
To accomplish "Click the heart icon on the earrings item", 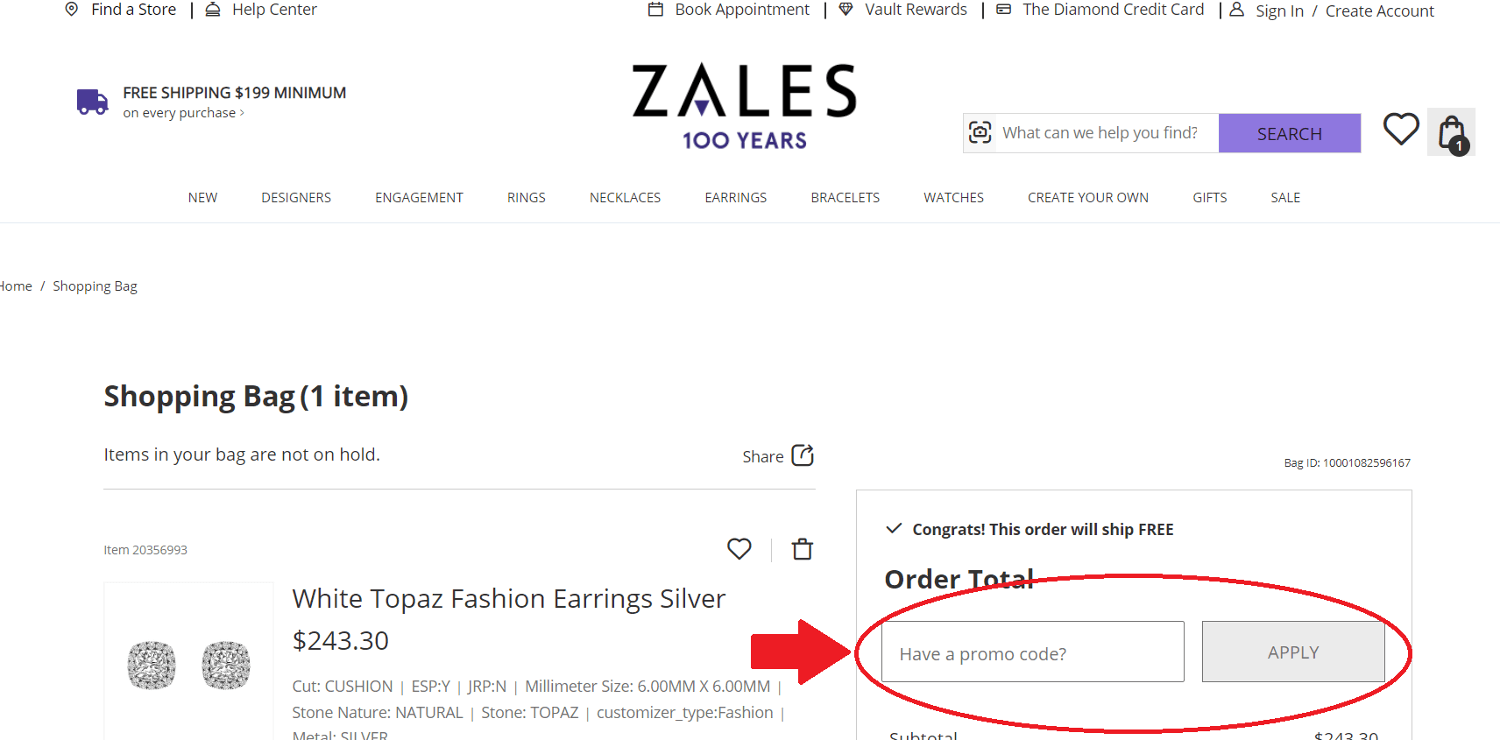I will 739,549.
